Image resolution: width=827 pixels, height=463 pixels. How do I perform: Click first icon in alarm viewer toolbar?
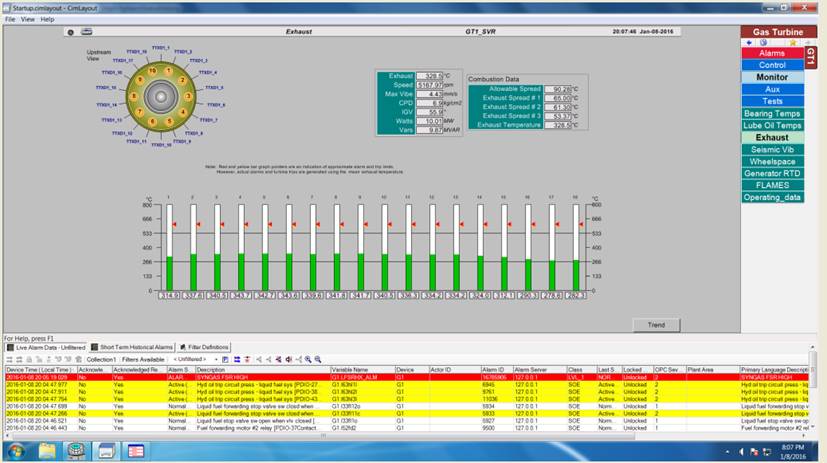click(x=9, y=359)
